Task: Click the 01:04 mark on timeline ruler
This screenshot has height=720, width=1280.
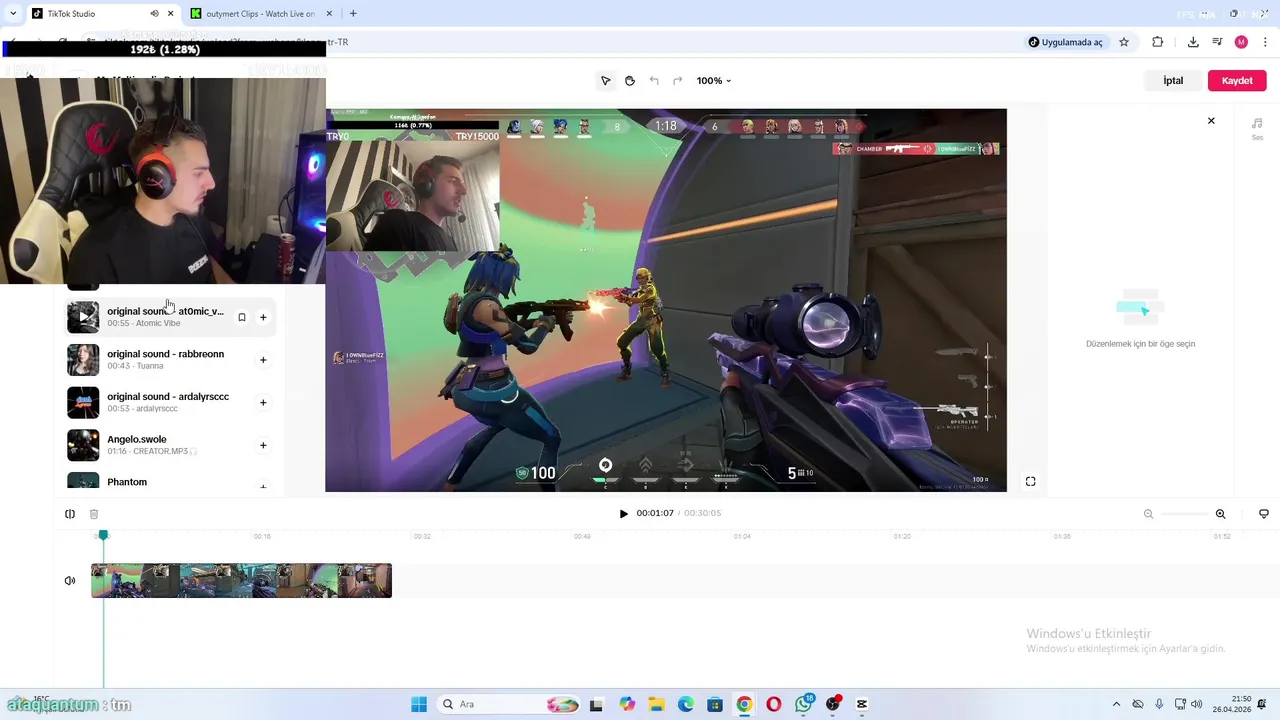Action: (x=742, y=537)
